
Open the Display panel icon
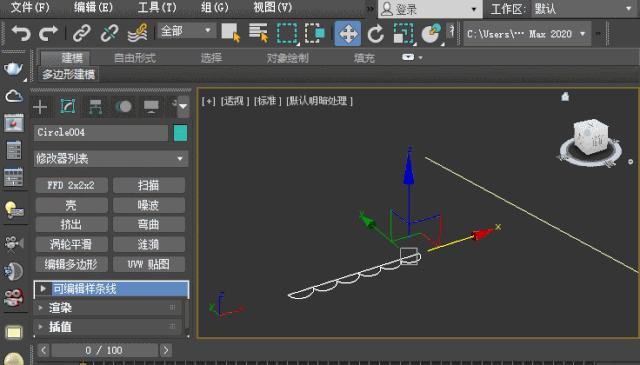pyautogui.click(x=151, y=107)
